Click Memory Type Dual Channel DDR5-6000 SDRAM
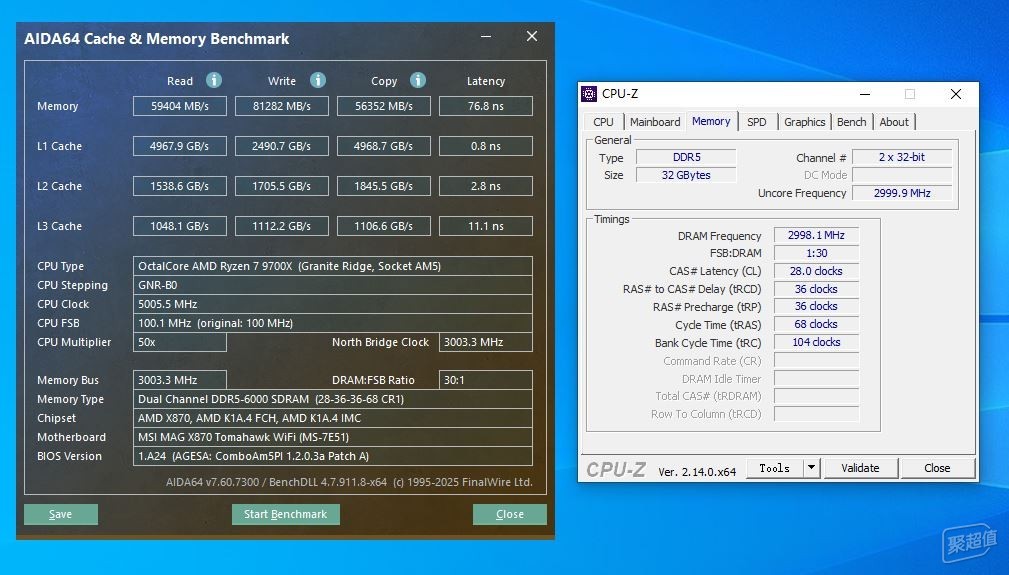 [x=333, y=399]
